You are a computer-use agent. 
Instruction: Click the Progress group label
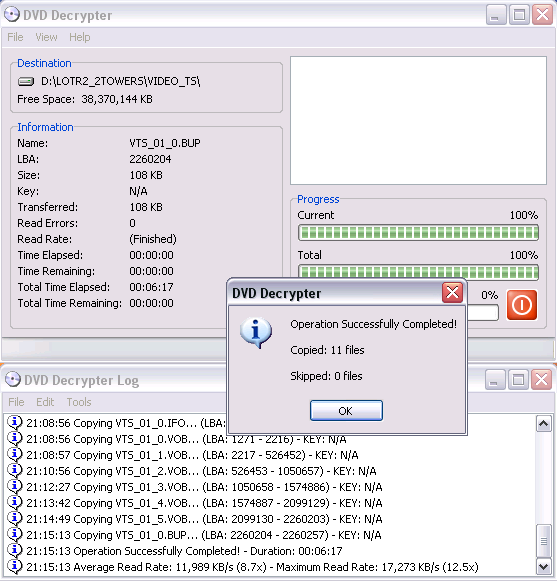(318, 199)
